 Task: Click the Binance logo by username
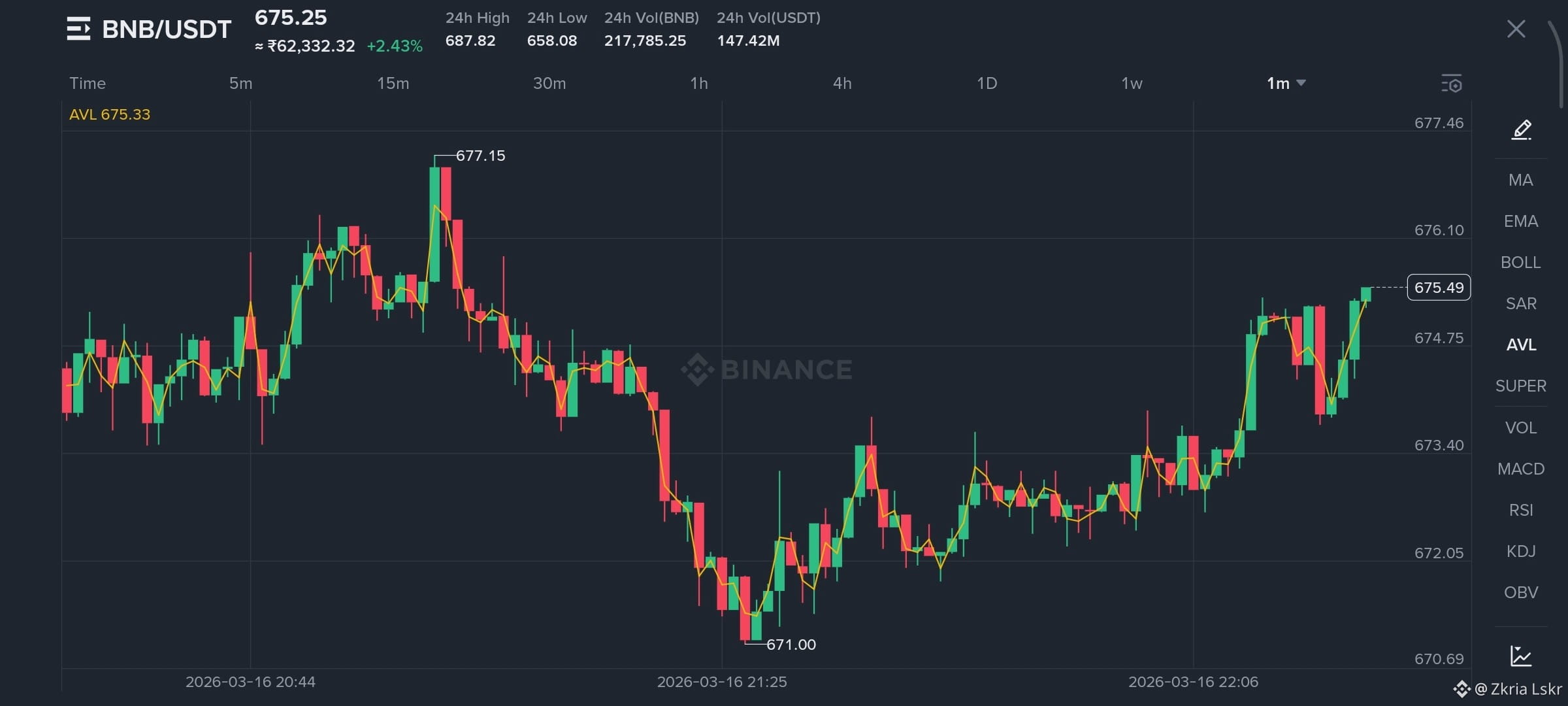coord(1462,688)
